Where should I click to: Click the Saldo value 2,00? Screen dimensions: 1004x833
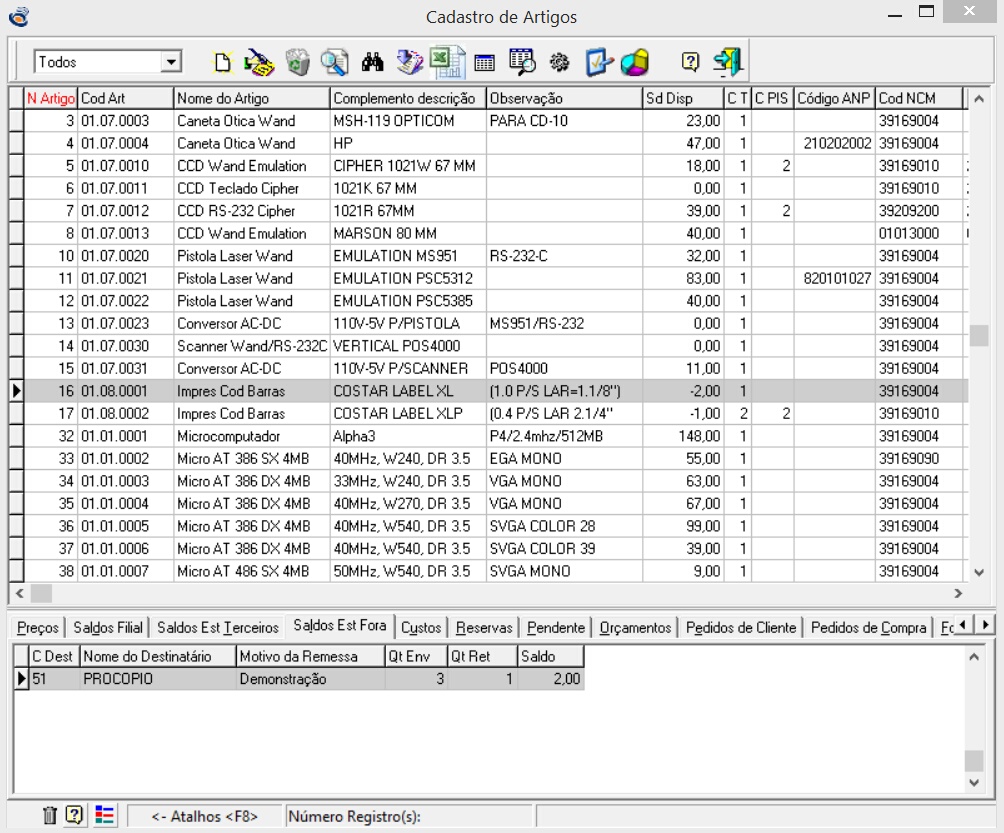(x=551, y=679)
